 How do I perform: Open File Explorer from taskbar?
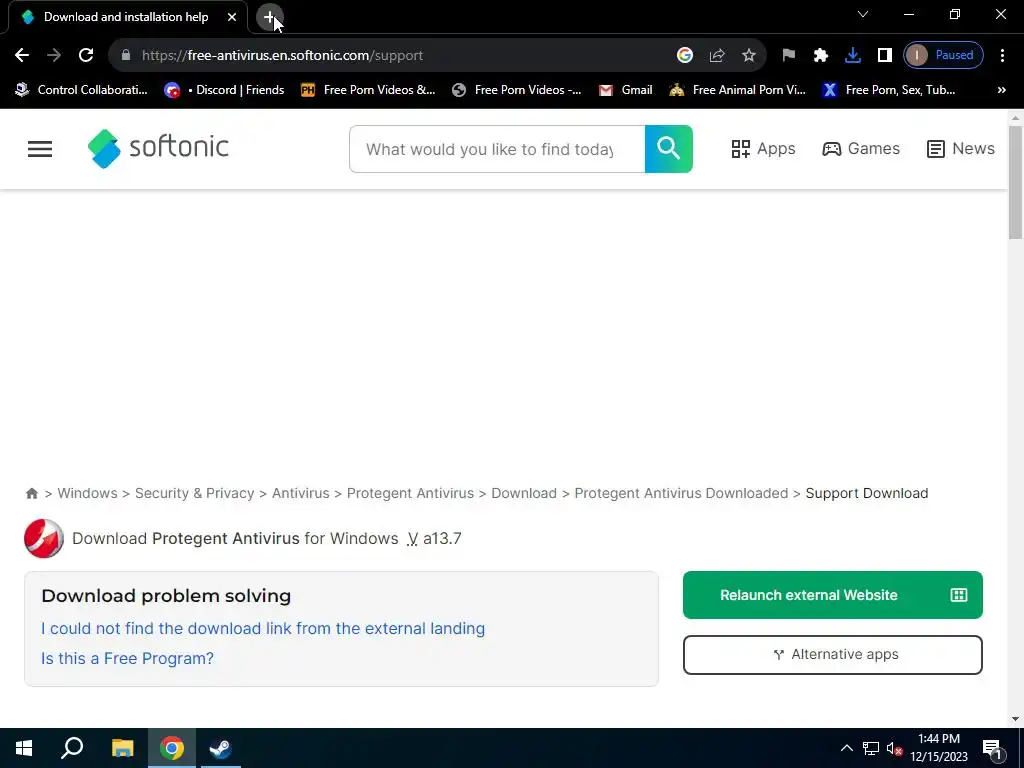pos(122,748)
